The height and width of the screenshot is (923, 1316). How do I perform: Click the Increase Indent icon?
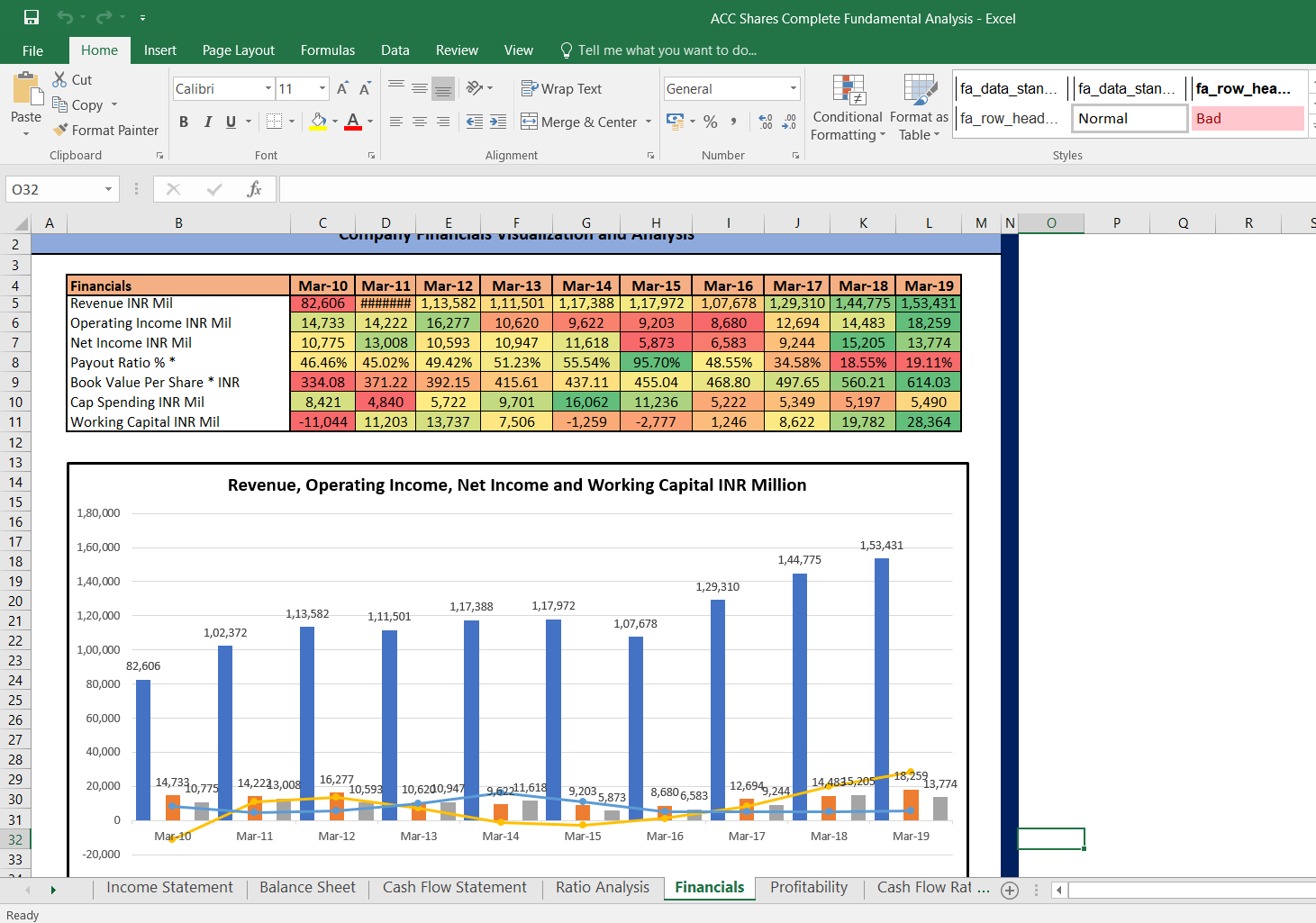498,121
